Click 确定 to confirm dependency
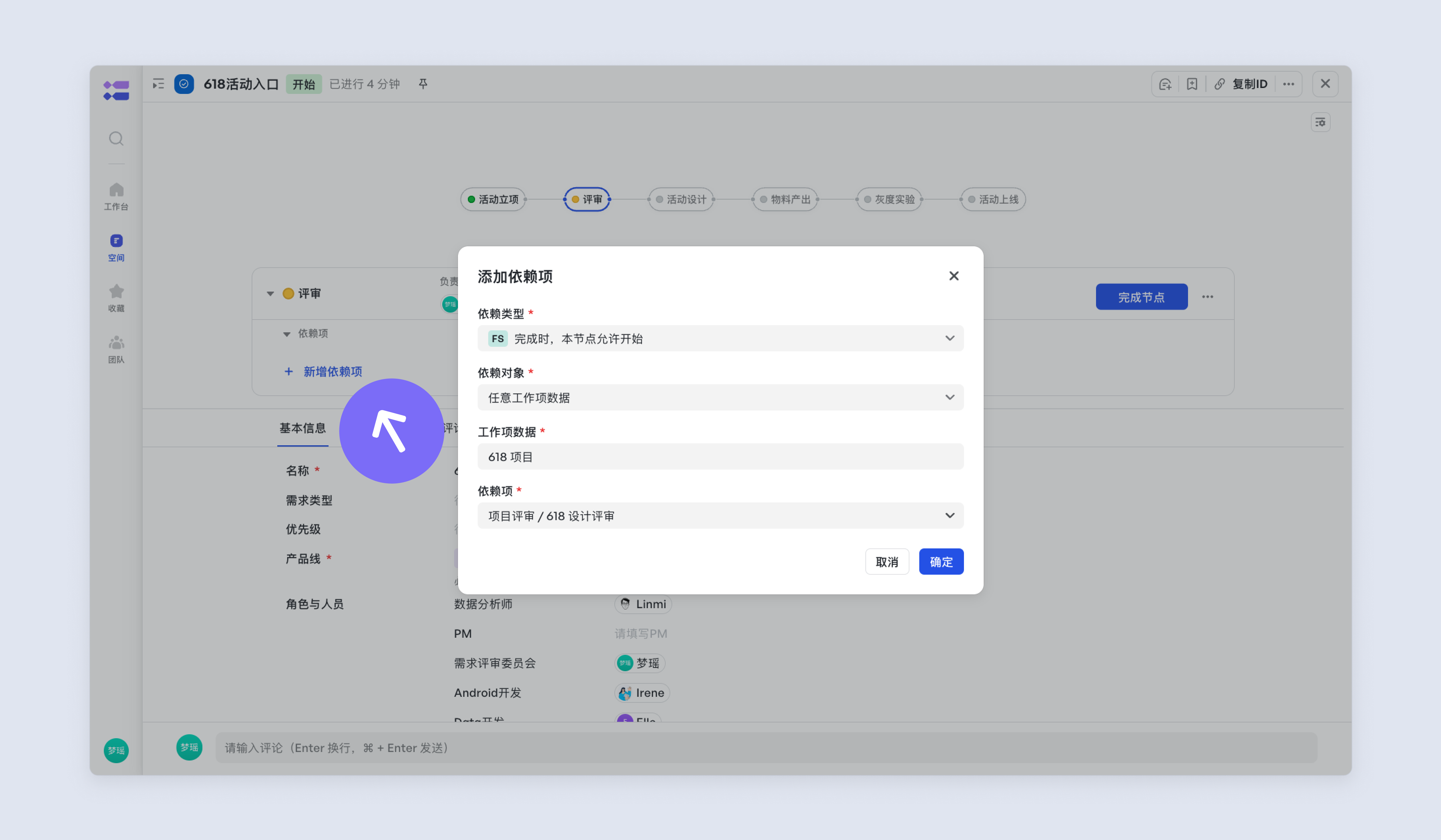The width and height of the screenshot is (1441, 840). coord(941,562)
